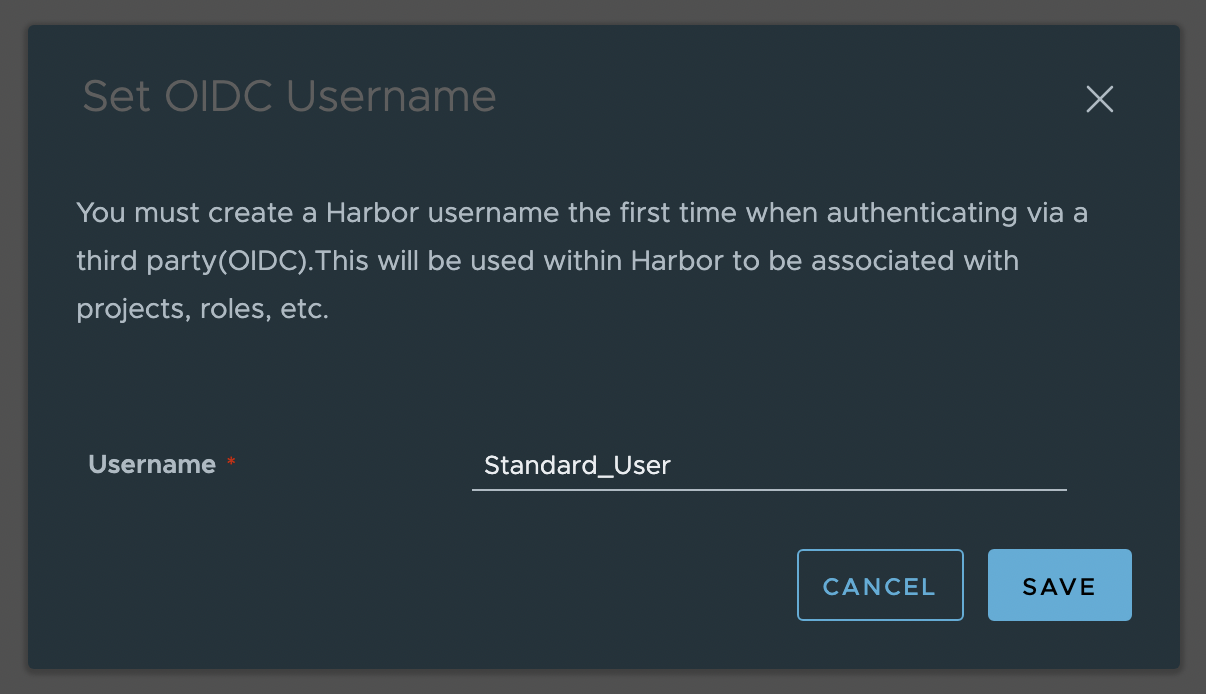Click the Username field label
This screenshot has width=1206, height=694.
tap(152, 464)
